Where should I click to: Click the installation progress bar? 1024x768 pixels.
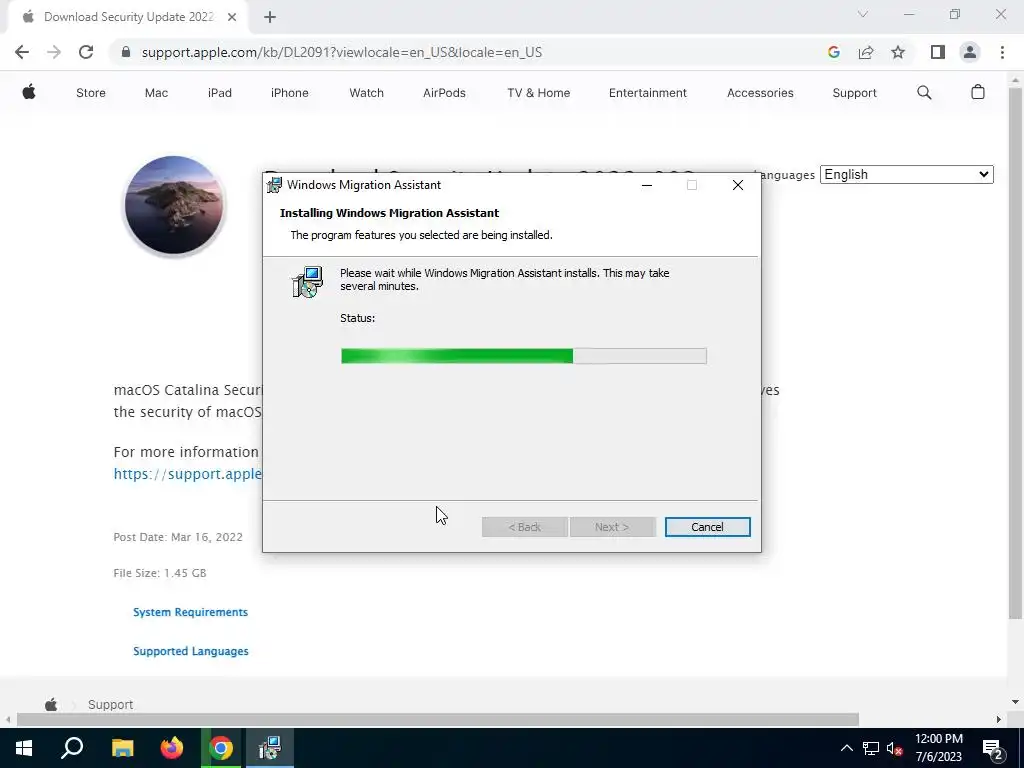pos(523,356)
